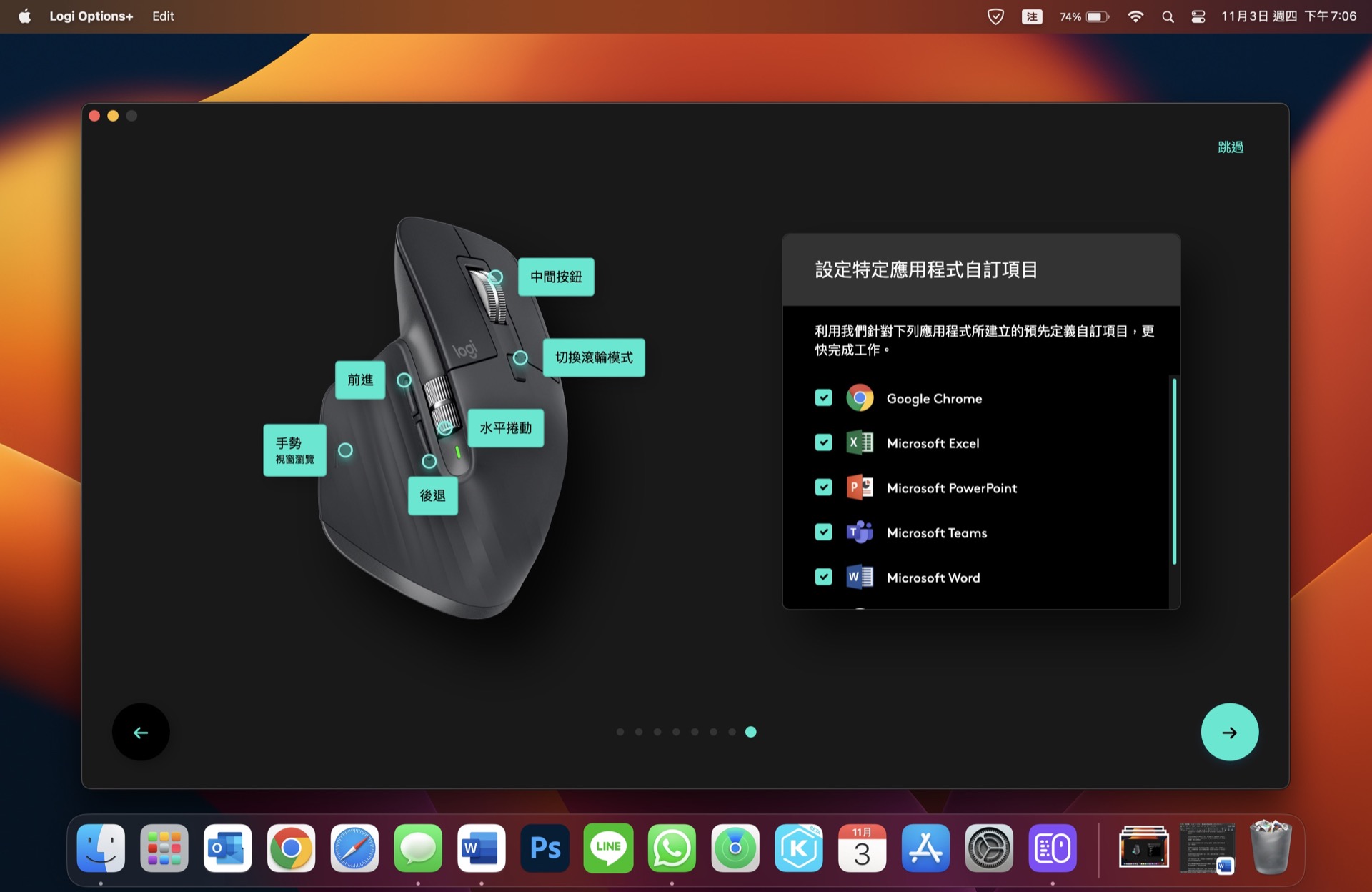Go to next step with right arrow button

click(x=1229, y=732)
